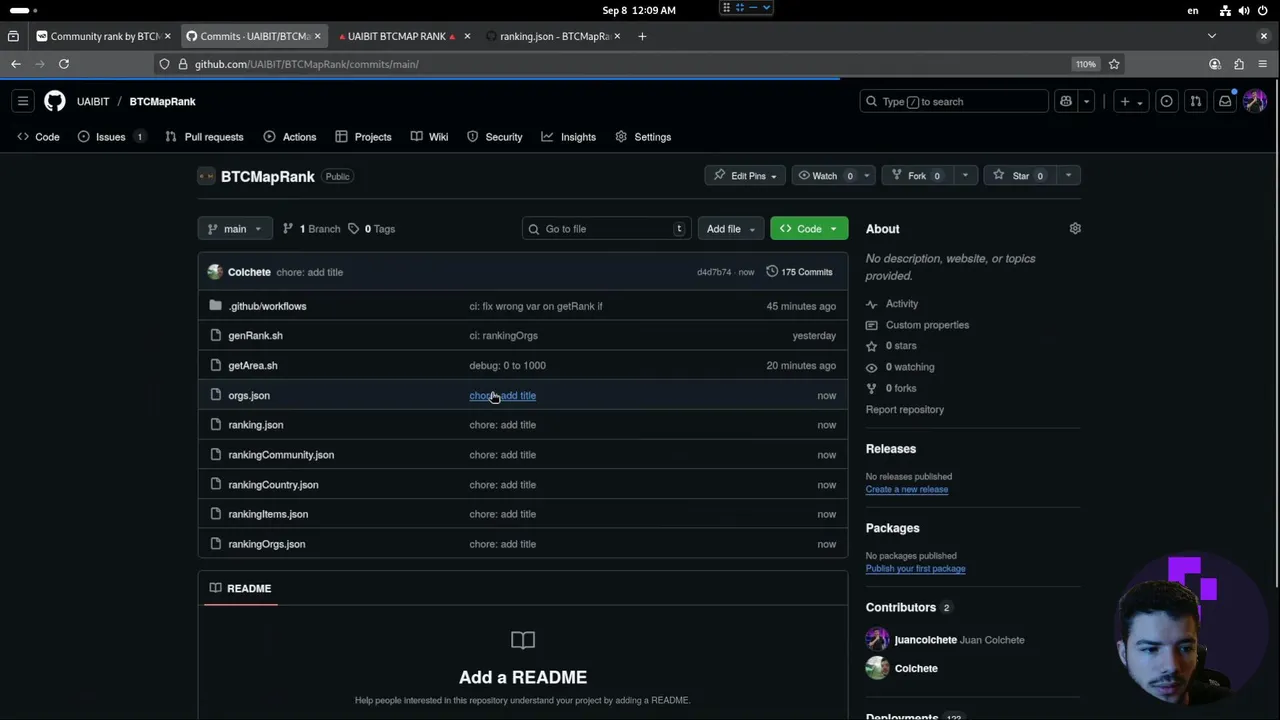Open the Projects tab

pos(363,137)
